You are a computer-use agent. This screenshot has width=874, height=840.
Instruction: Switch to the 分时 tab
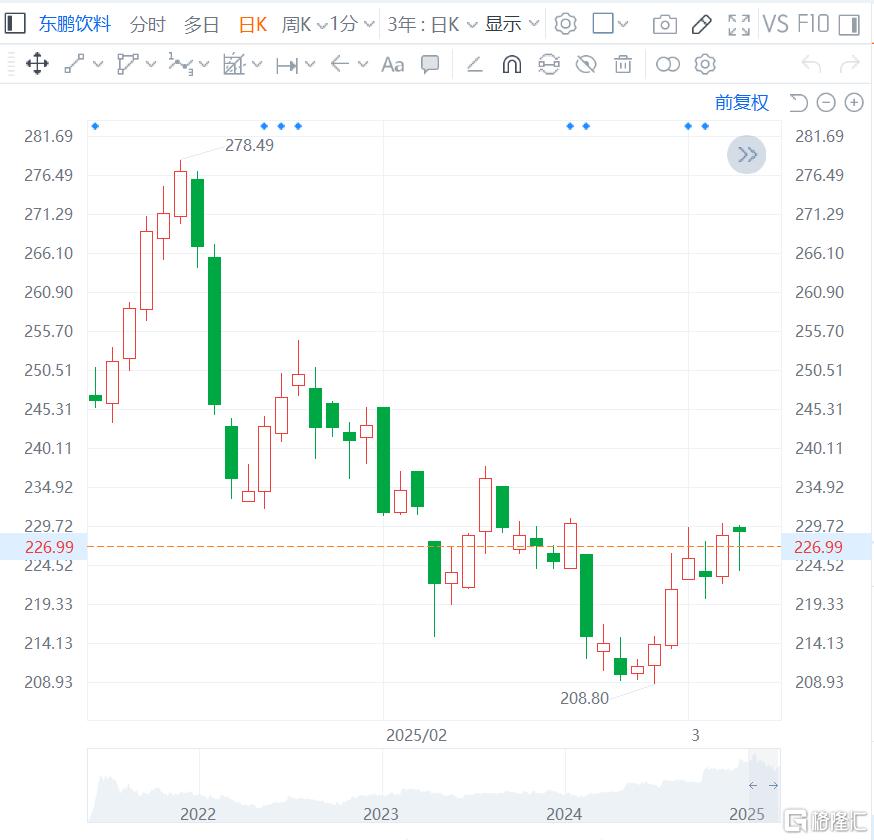[147, 24]
